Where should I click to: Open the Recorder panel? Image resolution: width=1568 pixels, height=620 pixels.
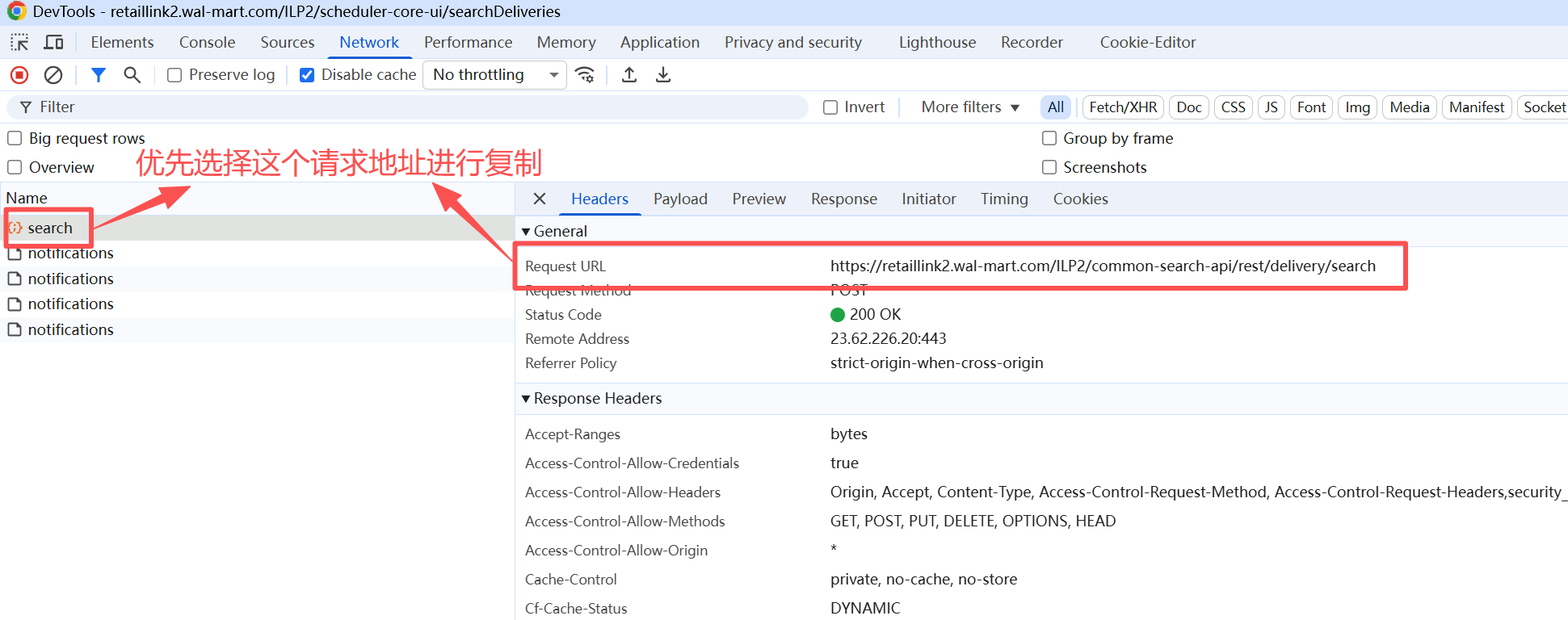coord(1032,42)
